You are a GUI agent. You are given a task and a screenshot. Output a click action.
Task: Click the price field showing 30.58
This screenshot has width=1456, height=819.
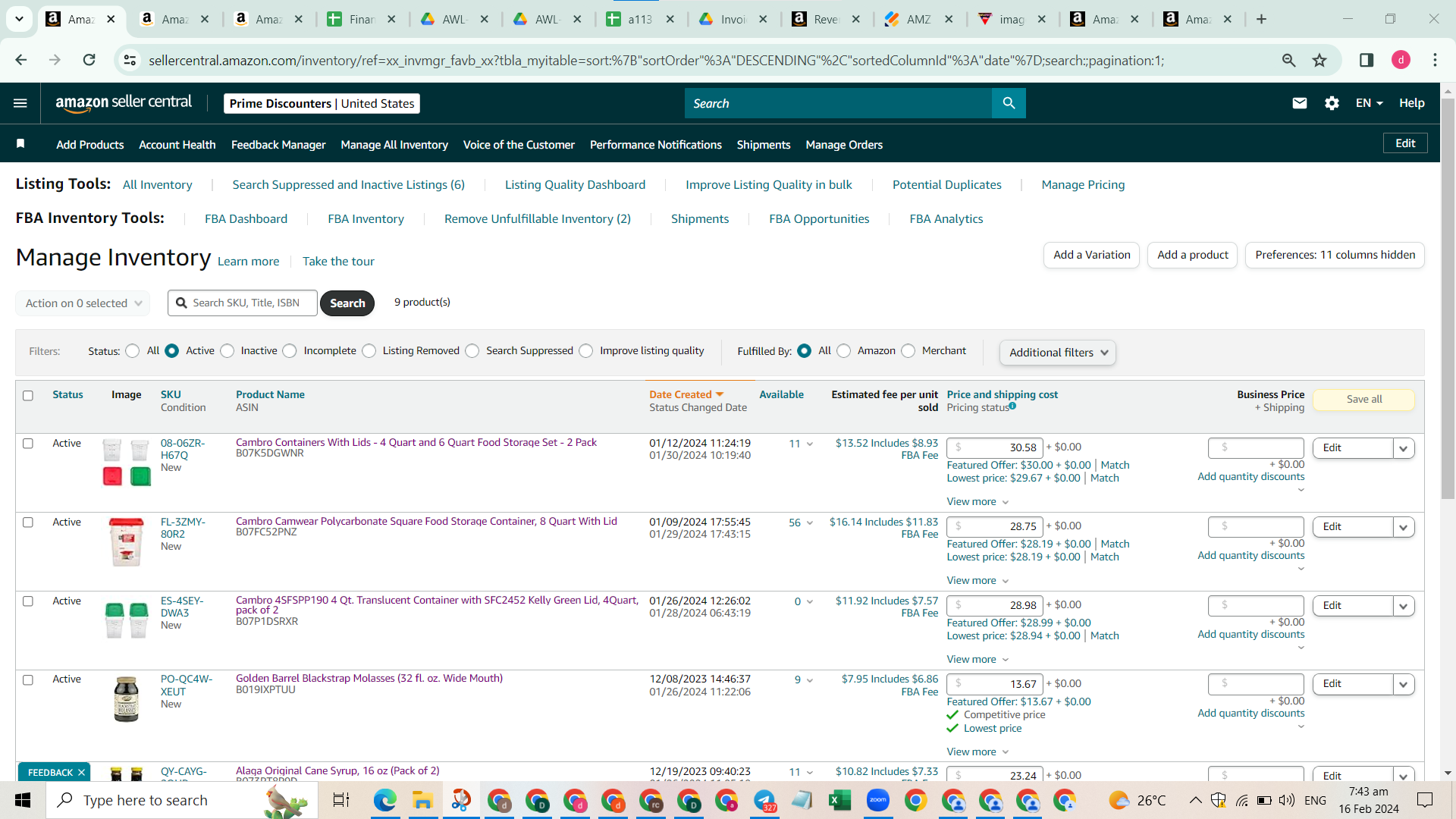coord(995,447)
